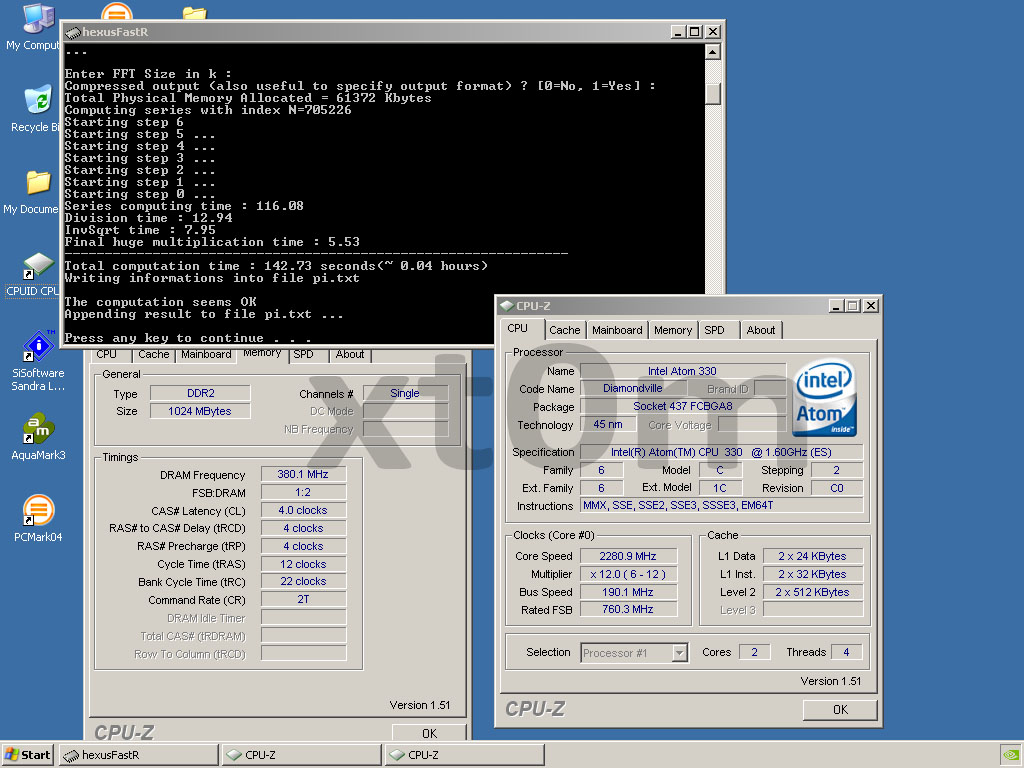The width and height of the screenshot is (1024, 768).
Task: Click DRAM Frequency value 380.1 MHz
Action: click(303, 474)
